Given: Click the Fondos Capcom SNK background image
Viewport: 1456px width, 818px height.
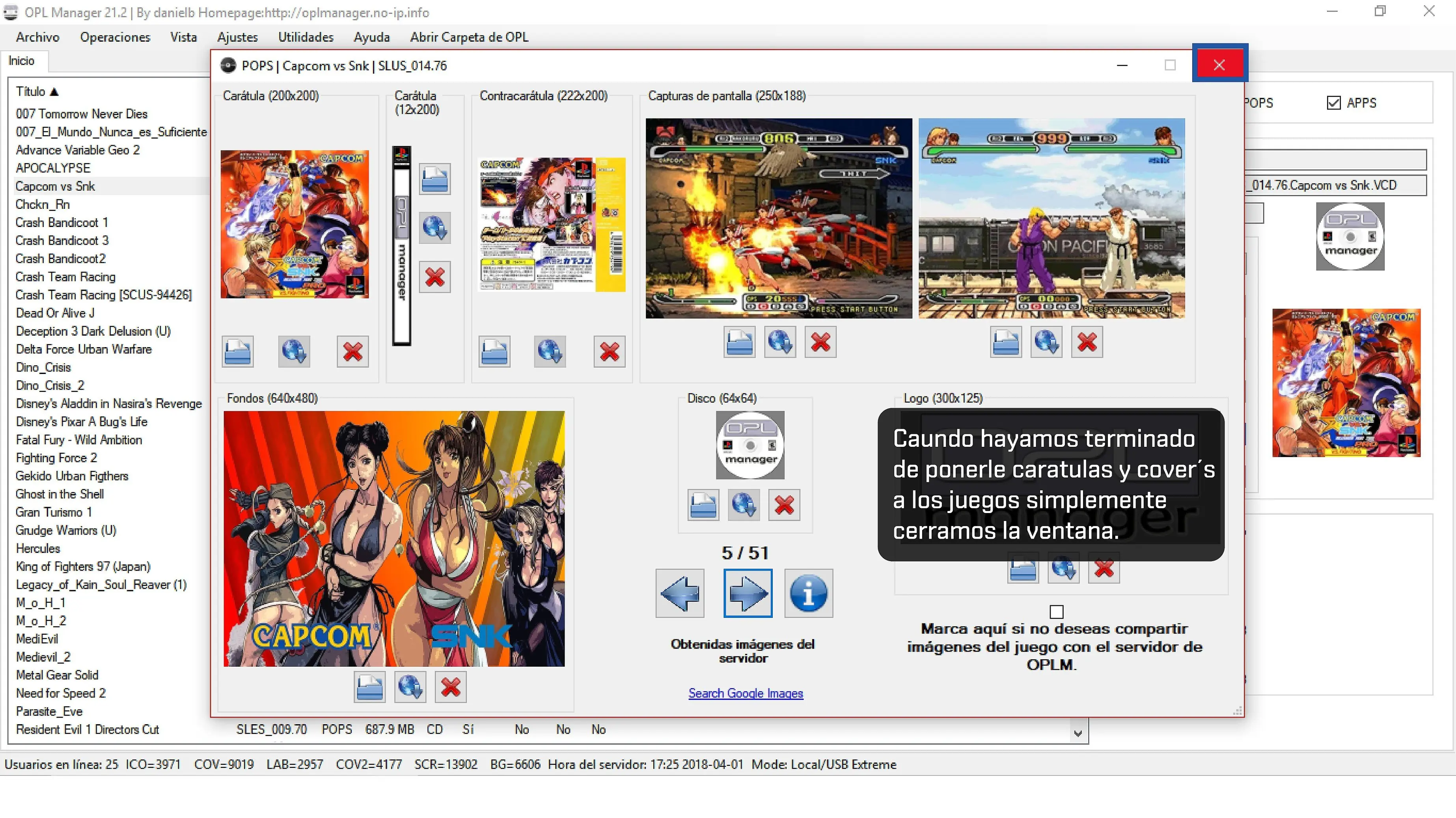Looking at the screenshot, I should point(394,538).
